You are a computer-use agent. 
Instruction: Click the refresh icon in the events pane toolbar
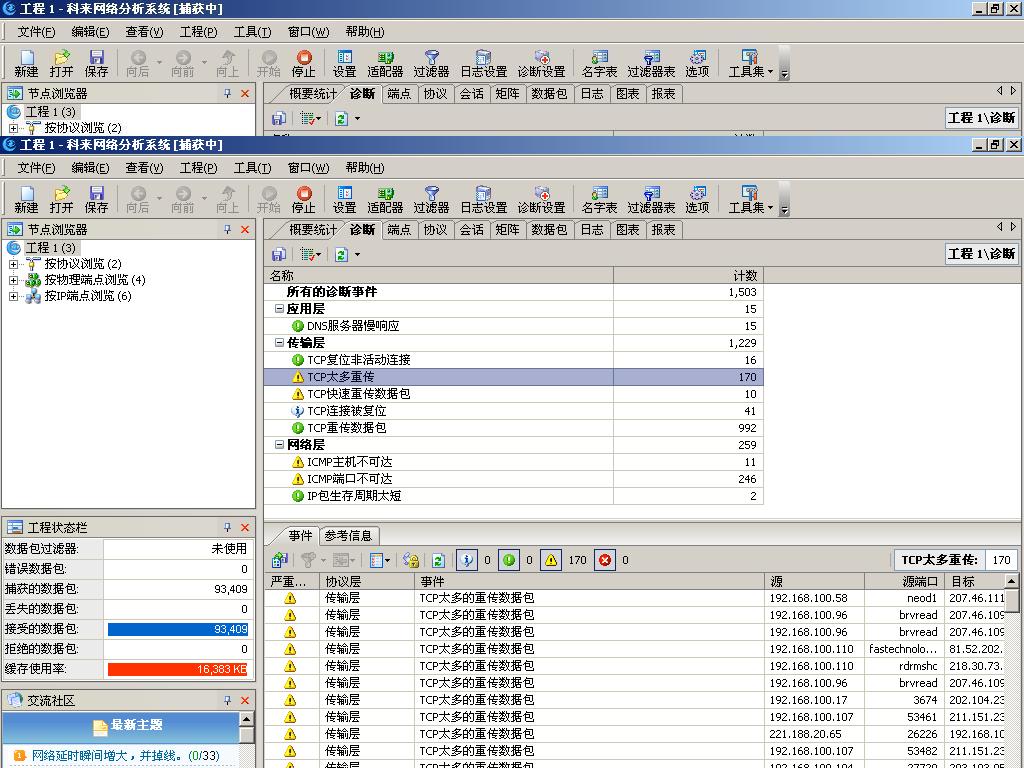tap(438, 561)
